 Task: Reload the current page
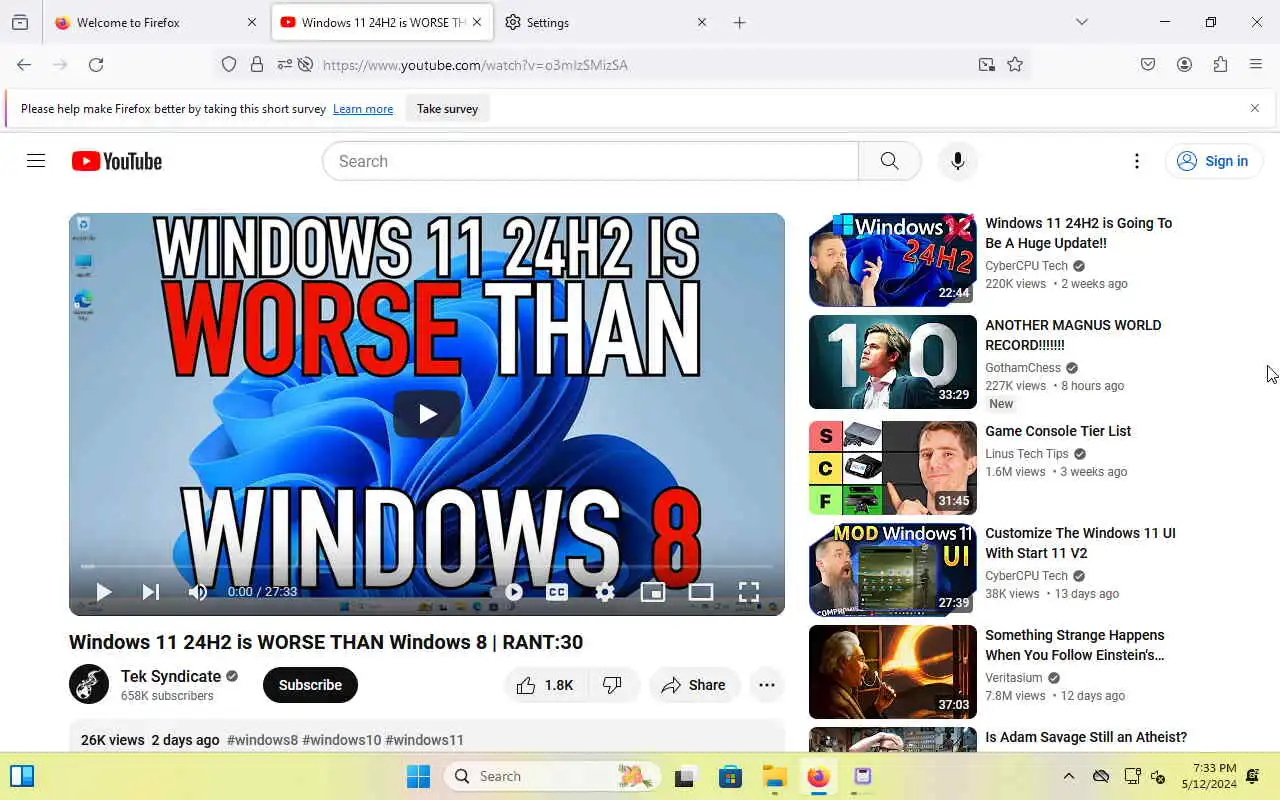(96, 65)
